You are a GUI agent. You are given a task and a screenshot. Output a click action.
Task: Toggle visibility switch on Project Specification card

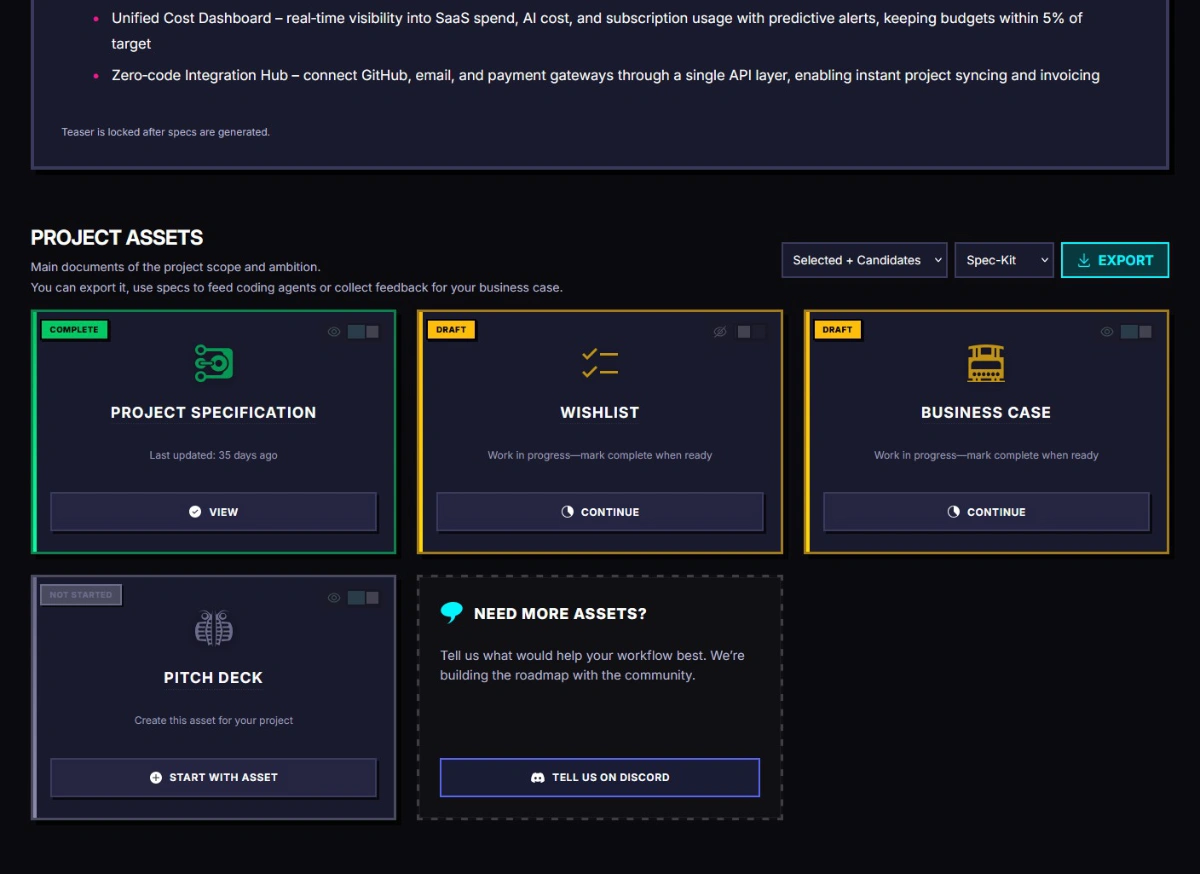click(x=363, y=332)
